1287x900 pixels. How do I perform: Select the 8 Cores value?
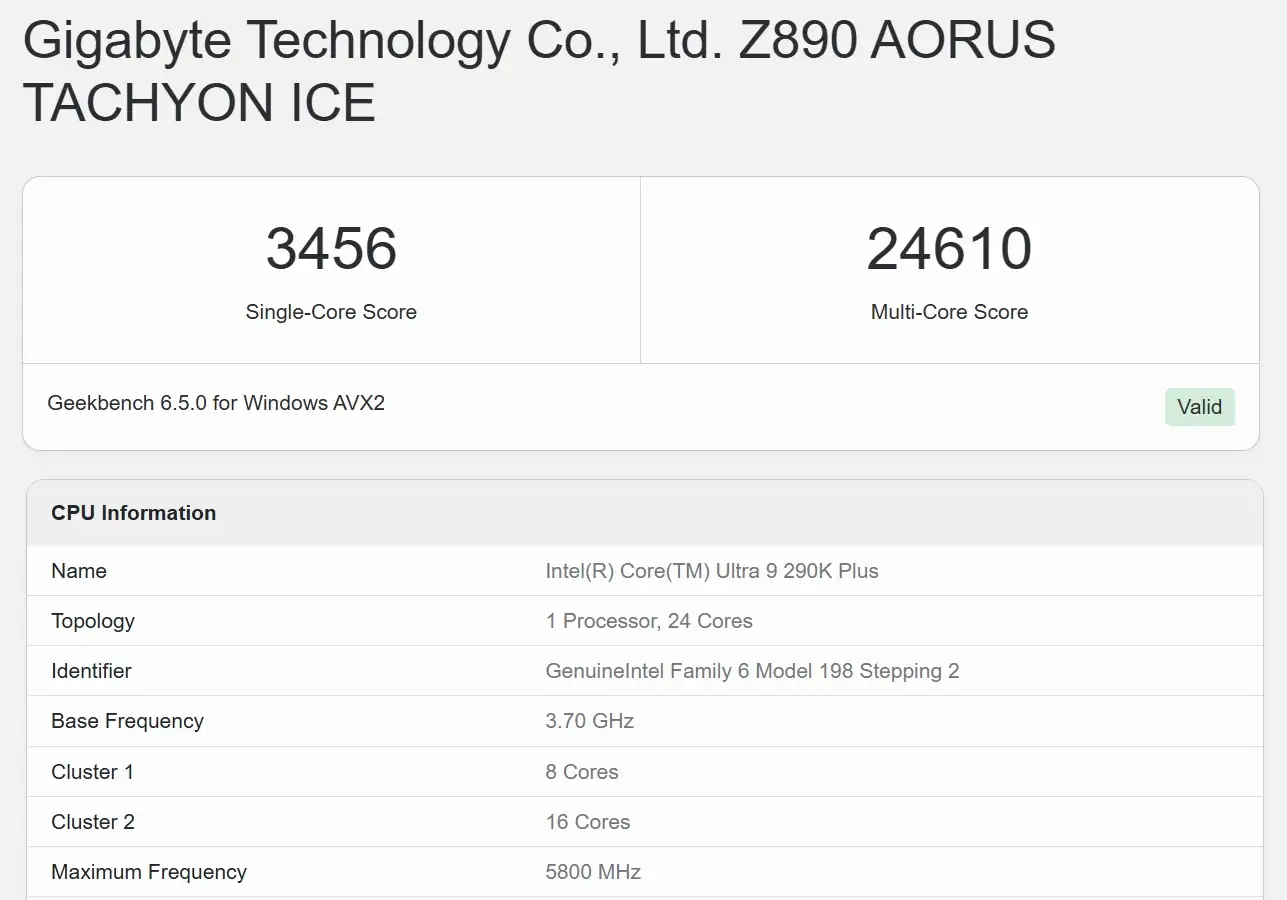582,772
